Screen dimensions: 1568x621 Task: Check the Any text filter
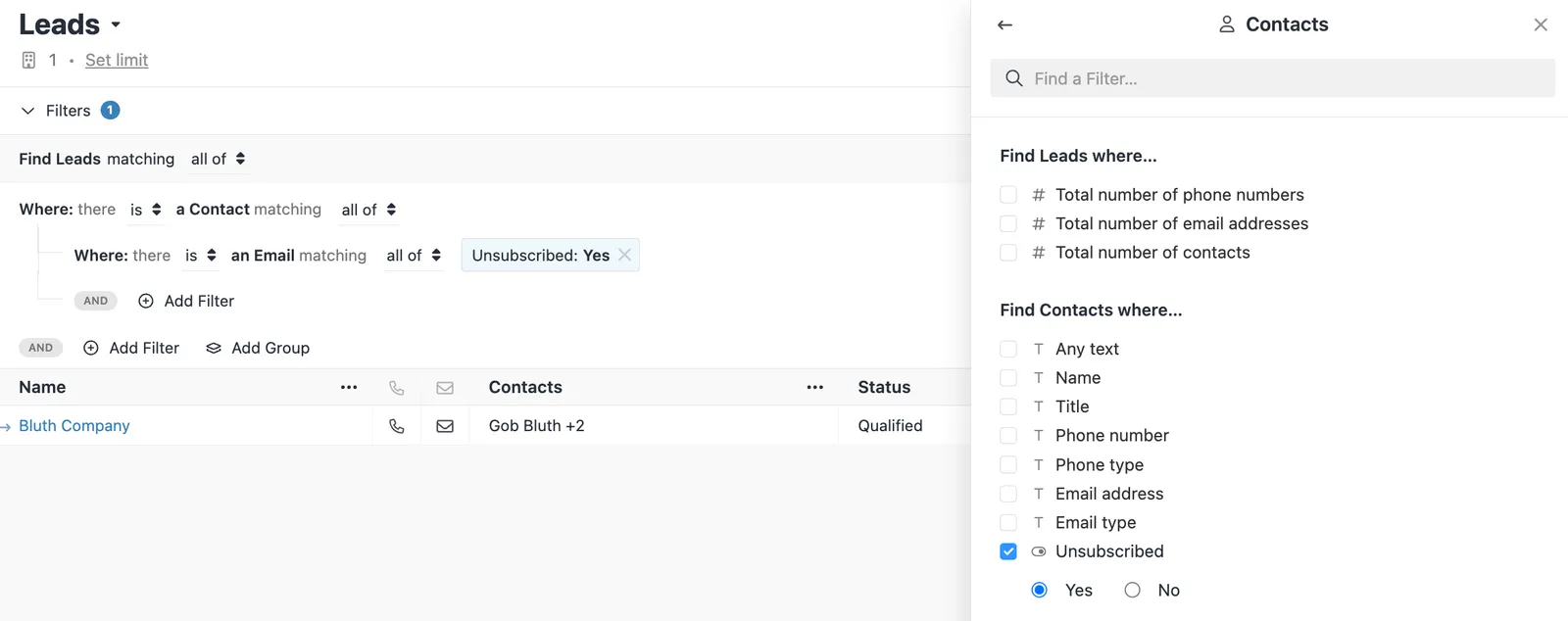(1008, 349)
